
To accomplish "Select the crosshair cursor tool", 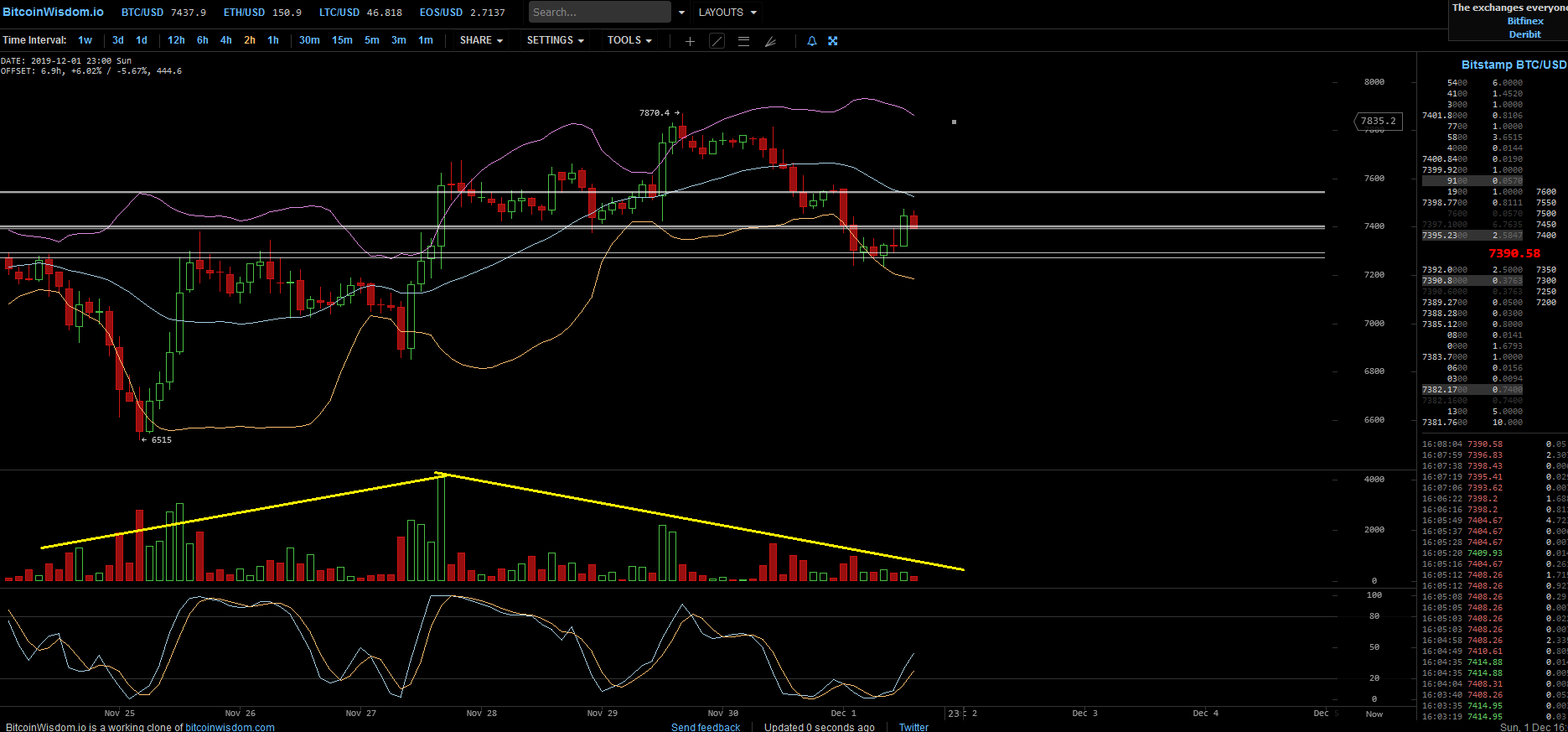I will coord(690,41).
